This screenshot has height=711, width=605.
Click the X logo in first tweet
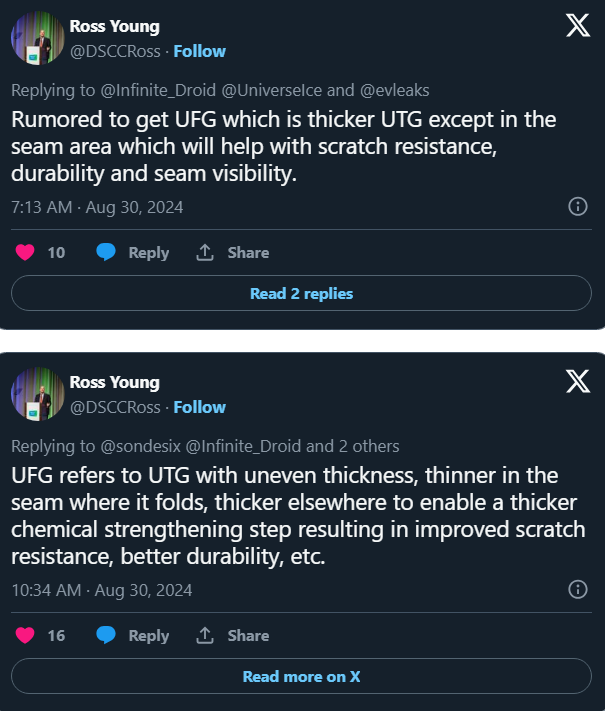pos(578,25)
